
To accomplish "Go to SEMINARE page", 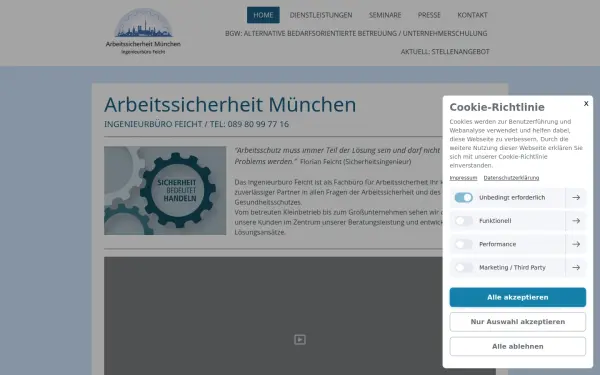I will pyautogui.click(x=385, y=15).
